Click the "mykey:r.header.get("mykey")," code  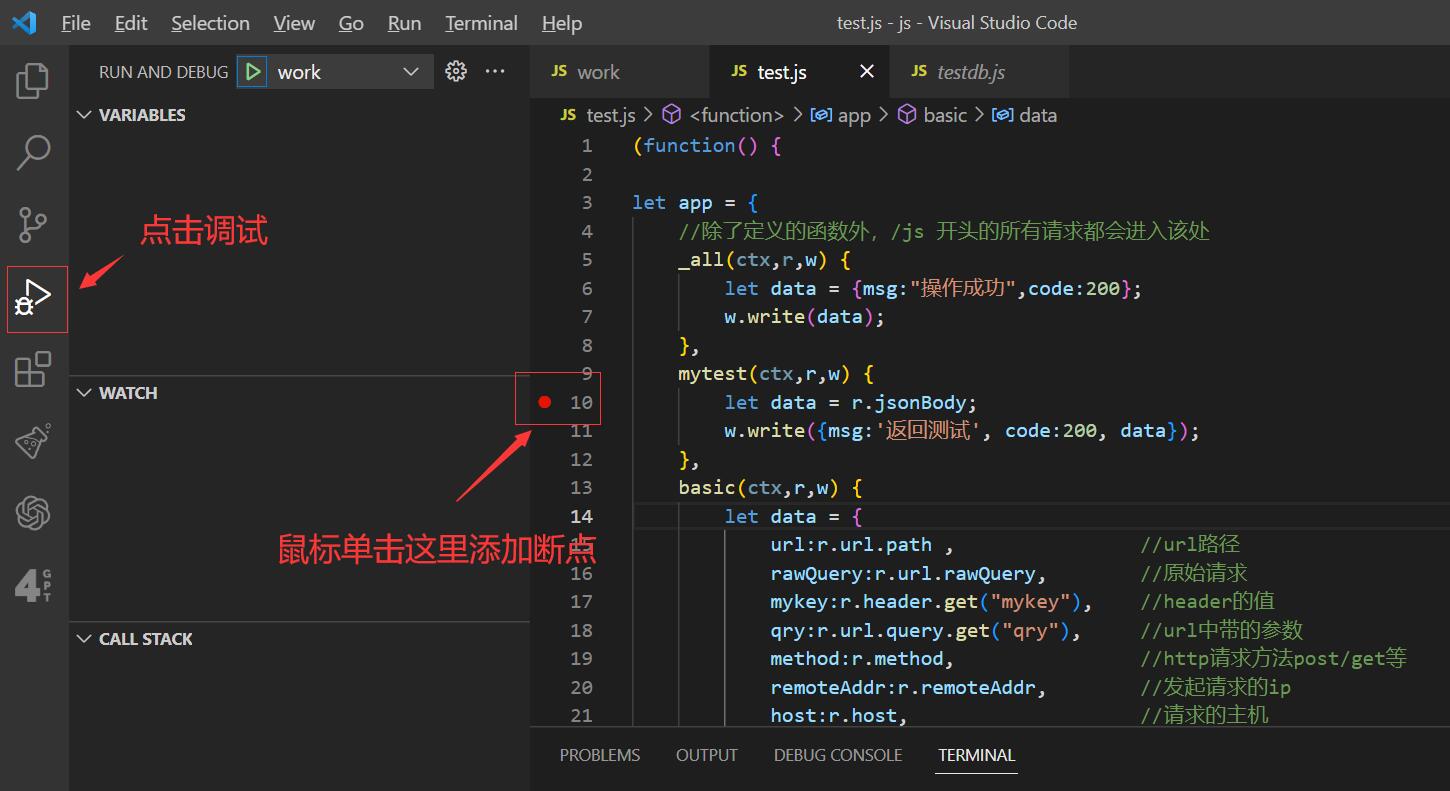(931, 601)
